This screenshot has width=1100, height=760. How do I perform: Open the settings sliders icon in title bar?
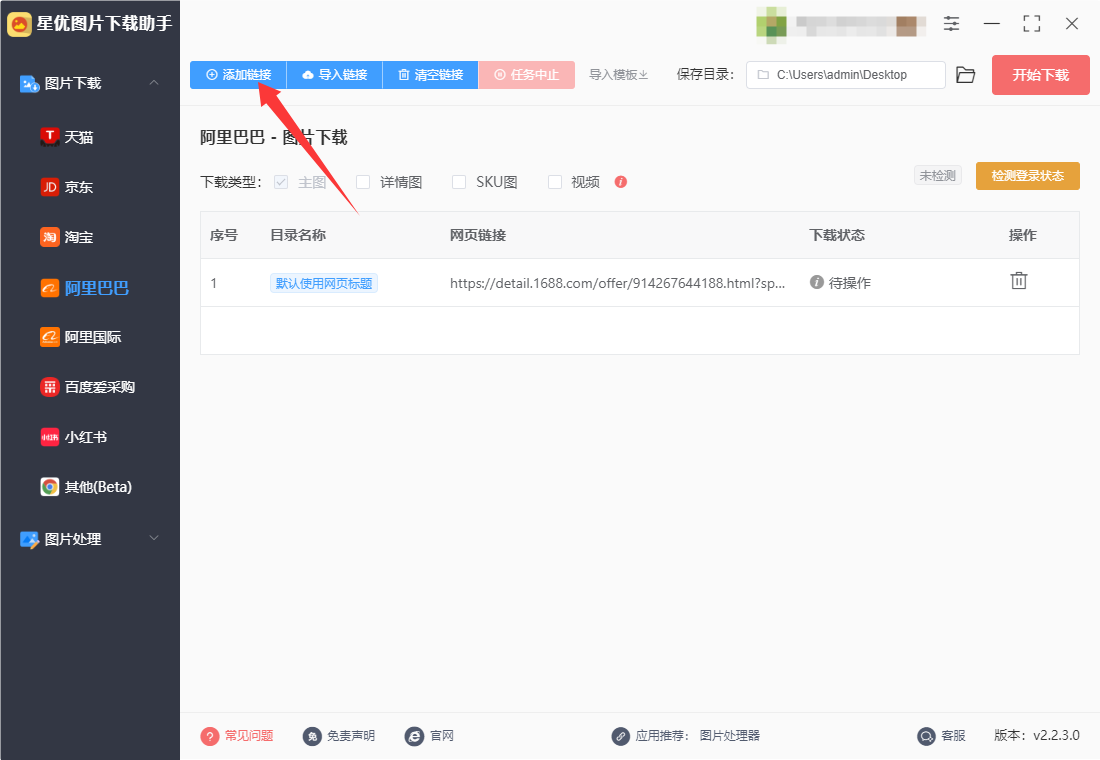click(951, 24)
